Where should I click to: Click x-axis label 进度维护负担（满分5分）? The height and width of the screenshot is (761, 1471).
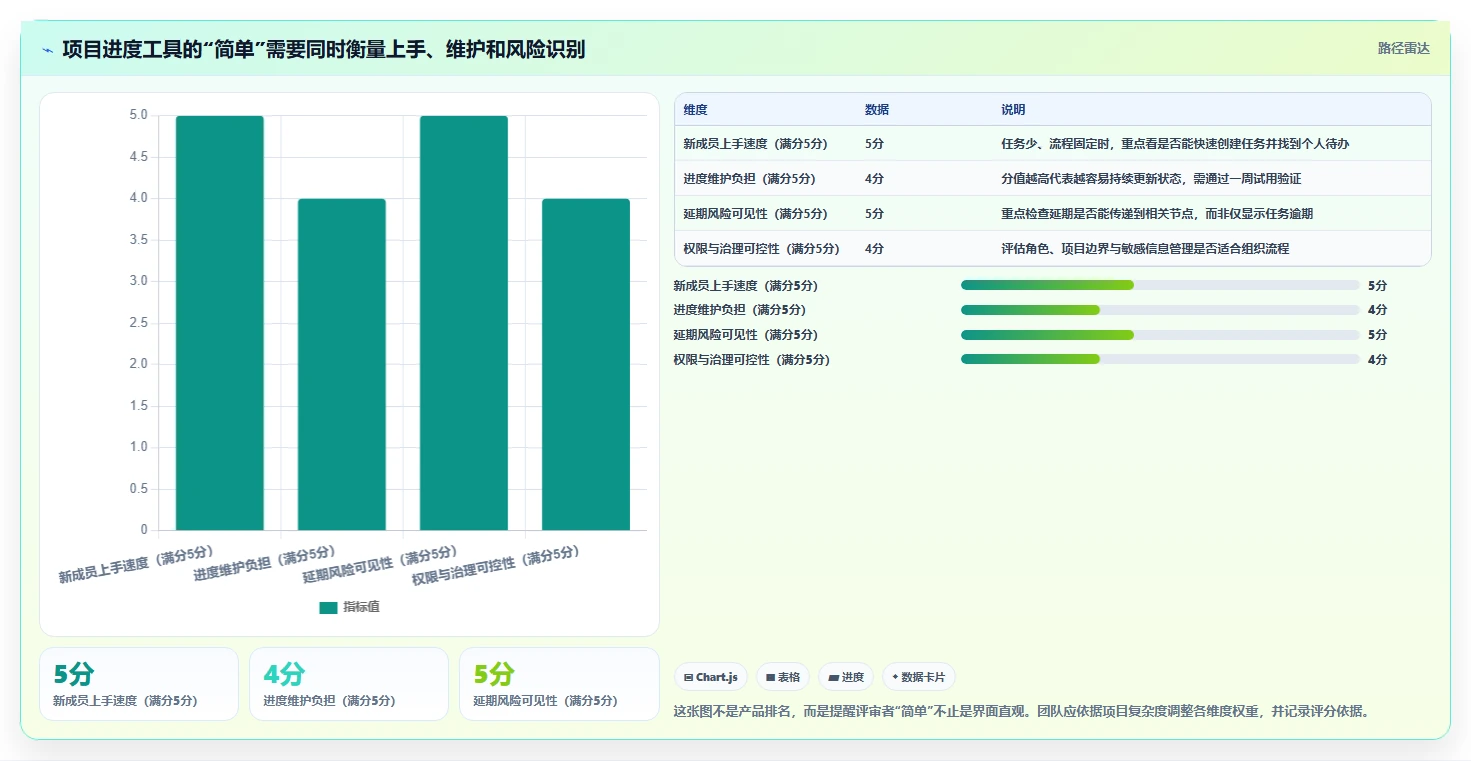point(265,564)
